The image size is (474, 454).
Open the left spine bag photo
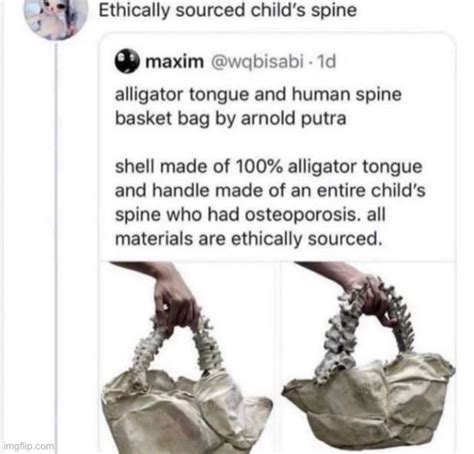[187, 358]
